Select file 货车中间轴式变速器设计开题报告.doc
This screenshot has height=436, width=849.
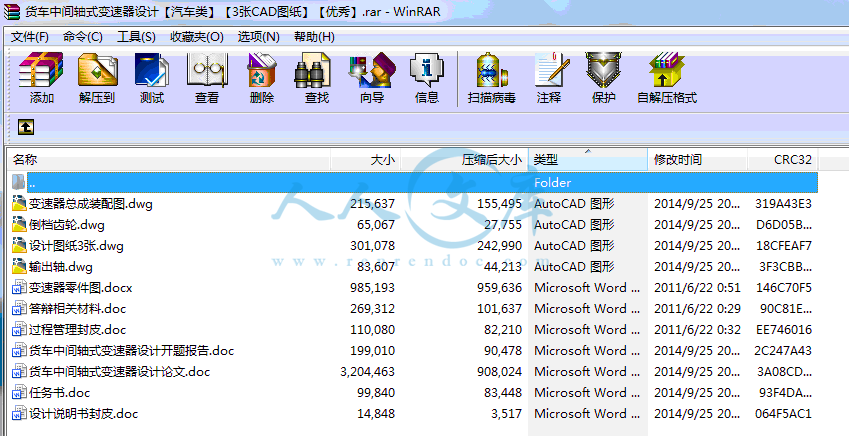(x=132, y=350)
